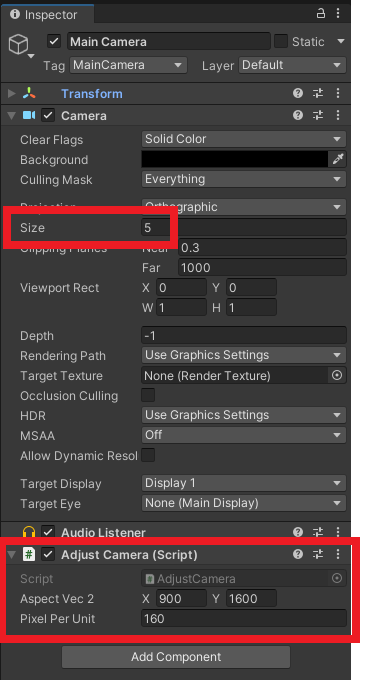
Task: Click the Add Component button
Action: click(176, 656)
